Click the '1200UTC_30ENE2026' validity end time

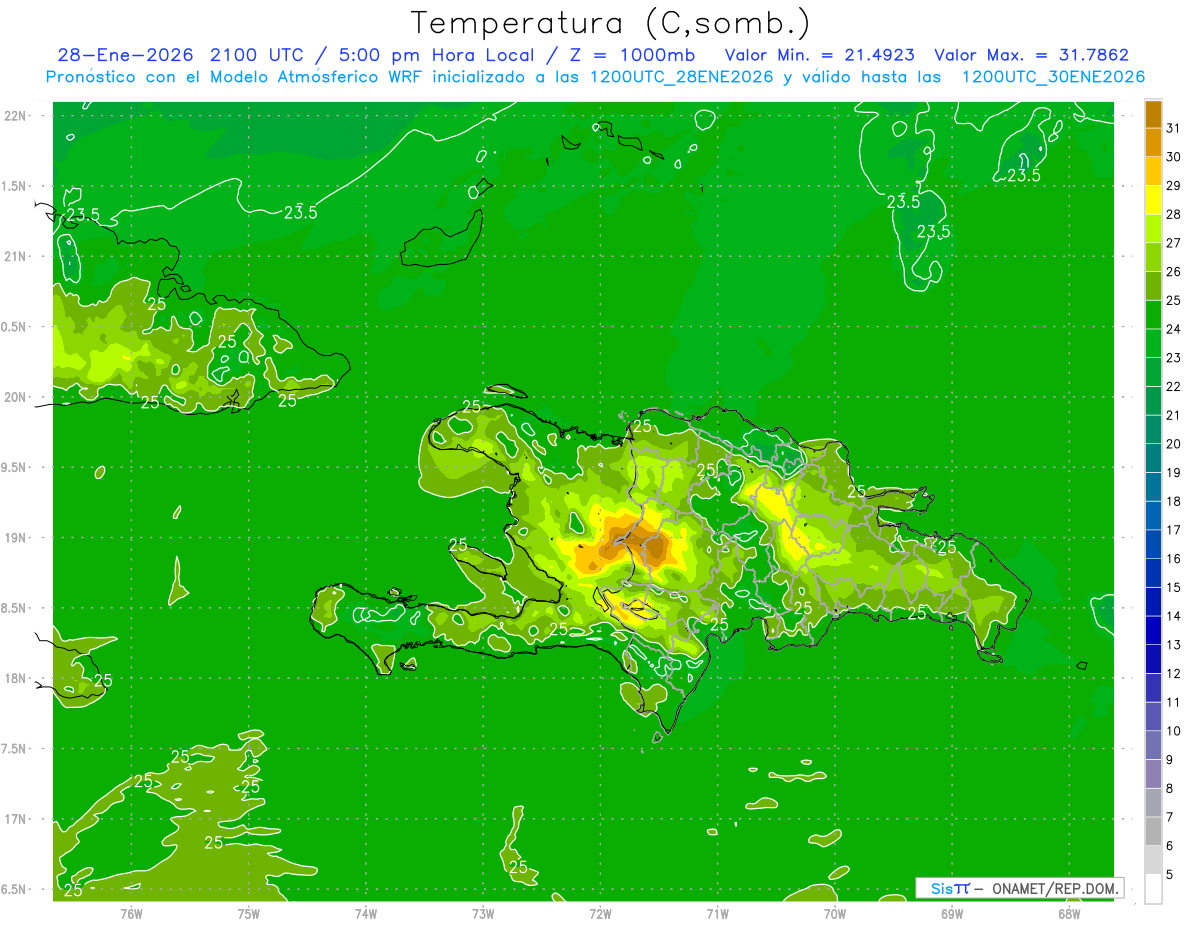(1053, 77)
